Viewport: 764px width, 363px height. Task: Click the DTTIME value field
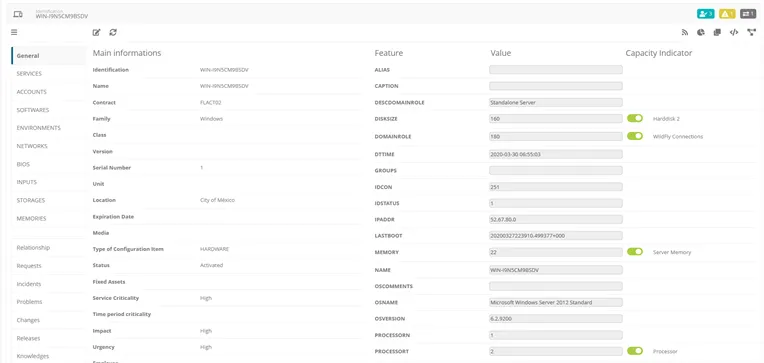555,154
